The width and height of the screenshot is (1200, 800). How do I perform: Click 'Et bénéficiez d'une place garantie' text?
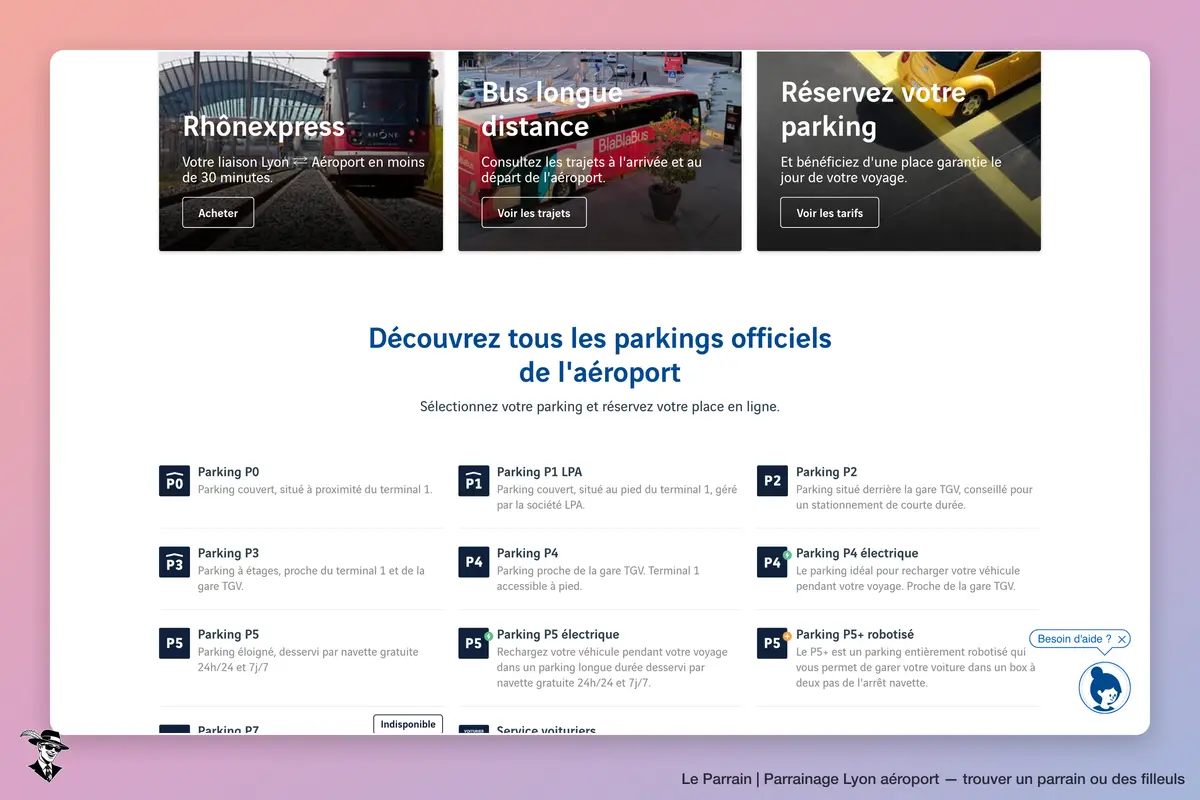[891, 170]
